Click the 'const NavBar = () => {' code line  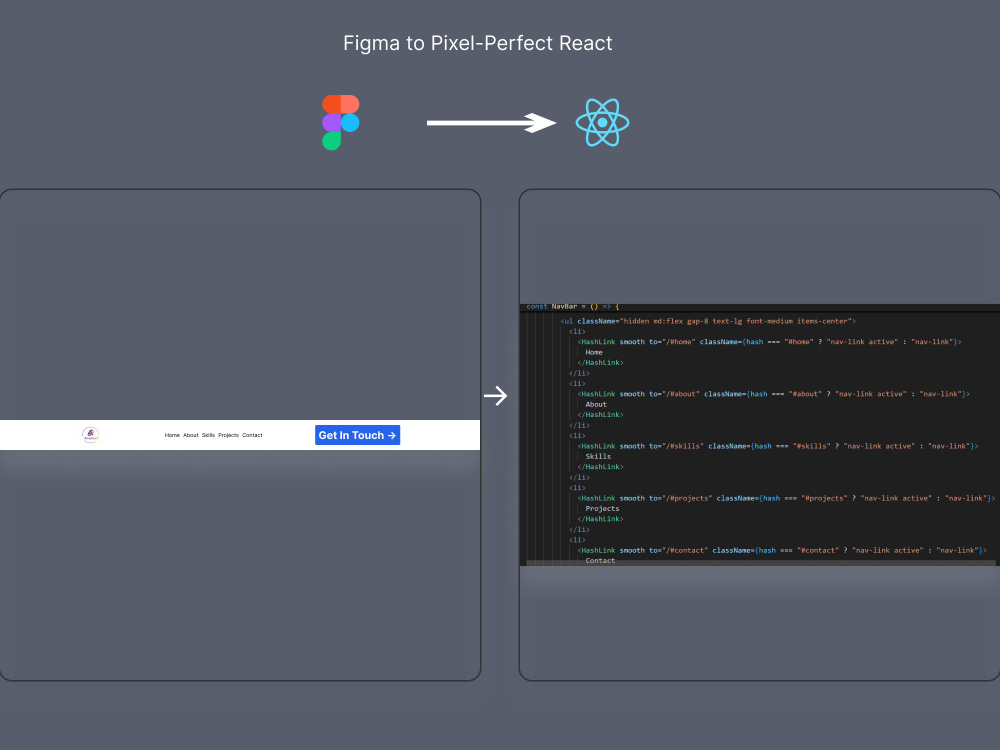coord(572,307)
